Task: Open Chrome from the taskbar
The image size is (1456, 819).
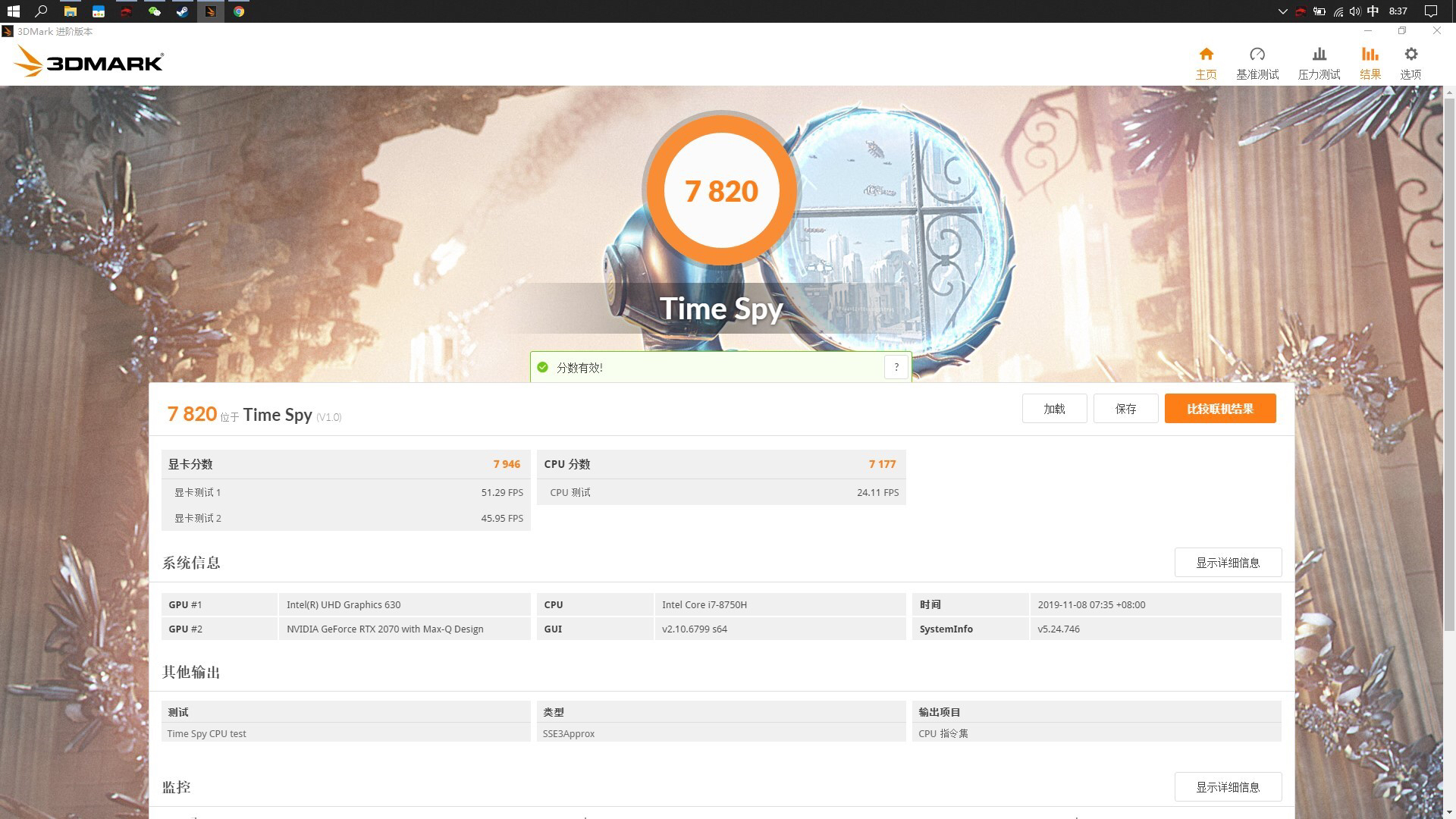Action: click(x=239, y=11)
